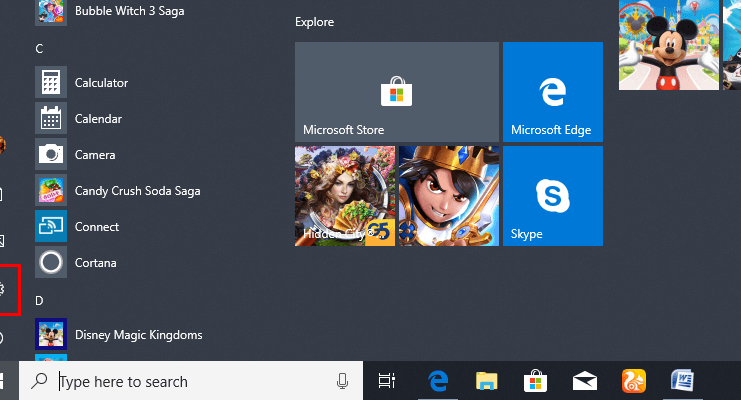The width and height of the screenshot is (741, 400).
Task: Open Settings gear in Start sidebar
Action: (2, 289)
